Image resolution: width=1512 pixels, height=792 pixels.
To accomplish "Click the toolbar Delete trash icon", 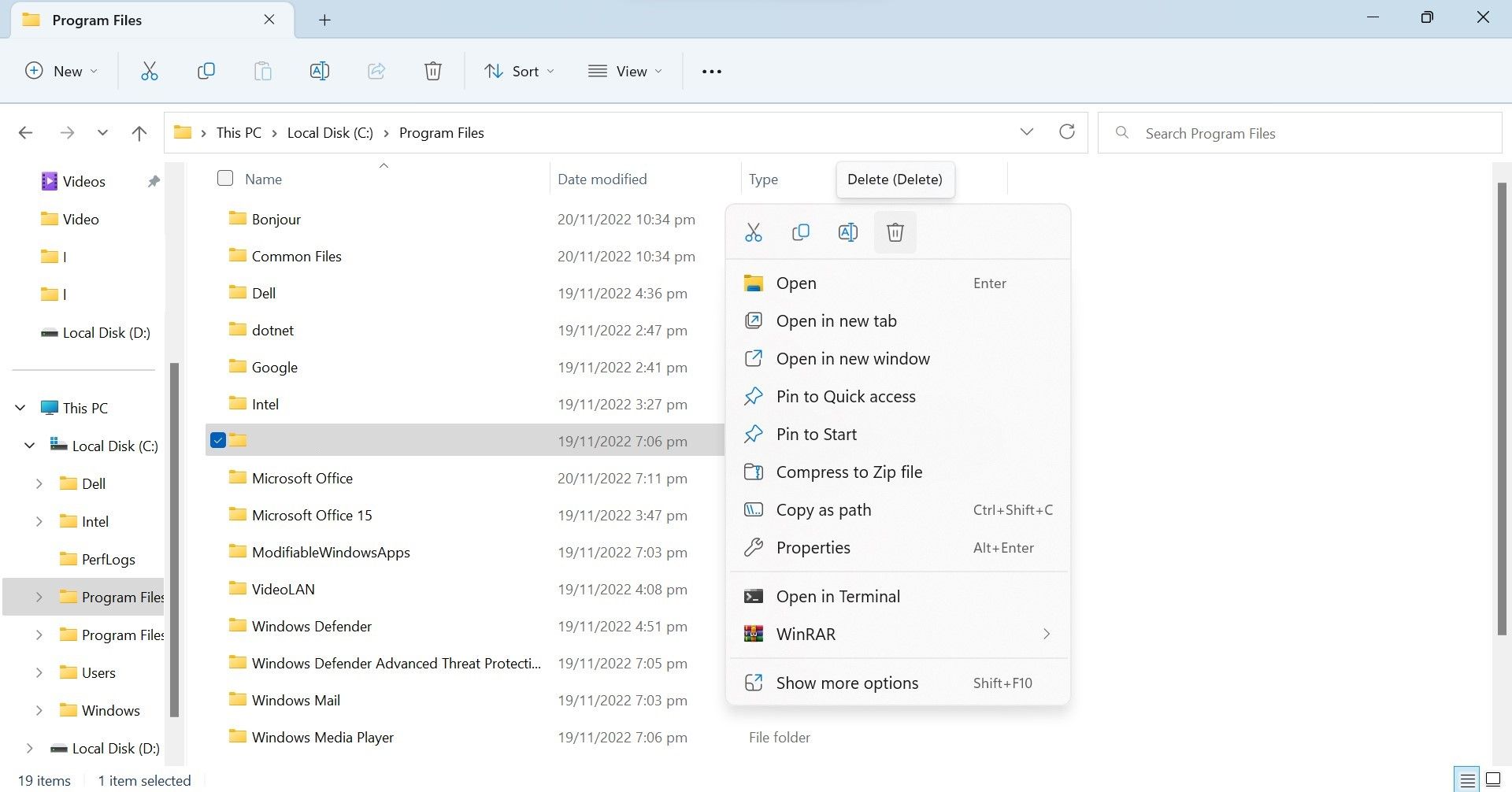I will click(x=432, y=71).
